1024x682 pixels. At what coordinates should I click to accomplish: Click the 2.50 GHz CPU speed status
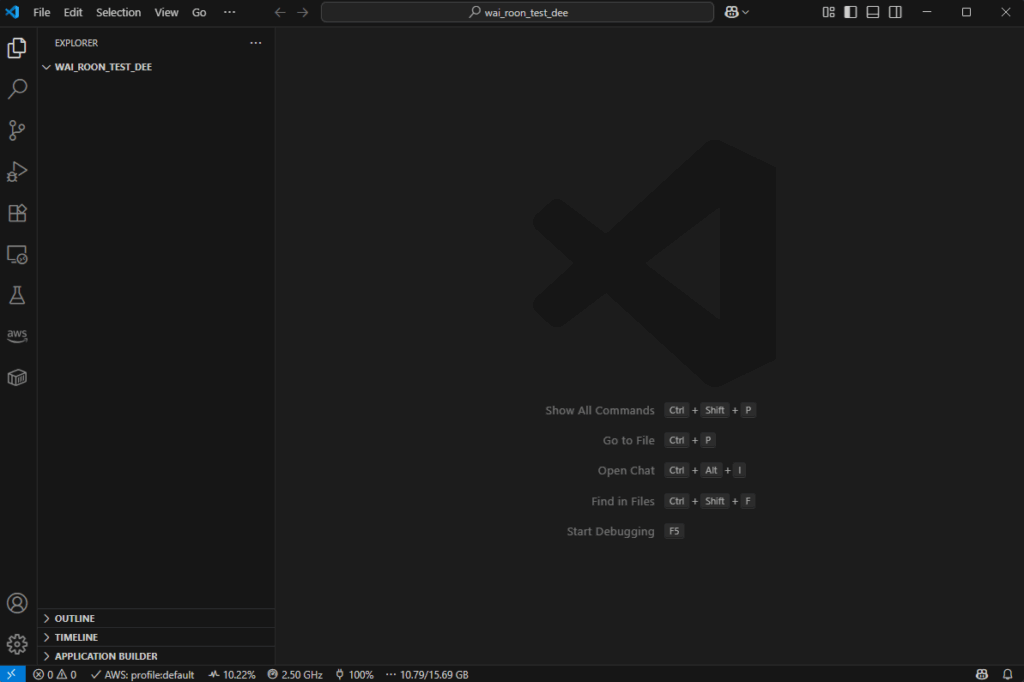(x=295, y=675)
